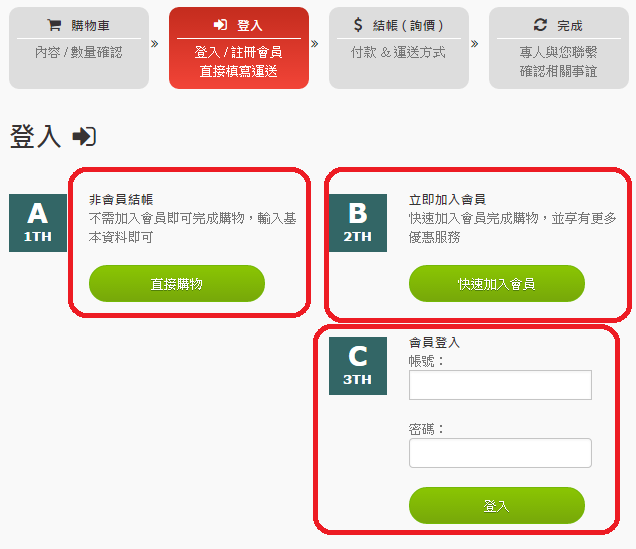Focus the 密碼 input field
Screen dimensions: 636x549
[500, 453]
